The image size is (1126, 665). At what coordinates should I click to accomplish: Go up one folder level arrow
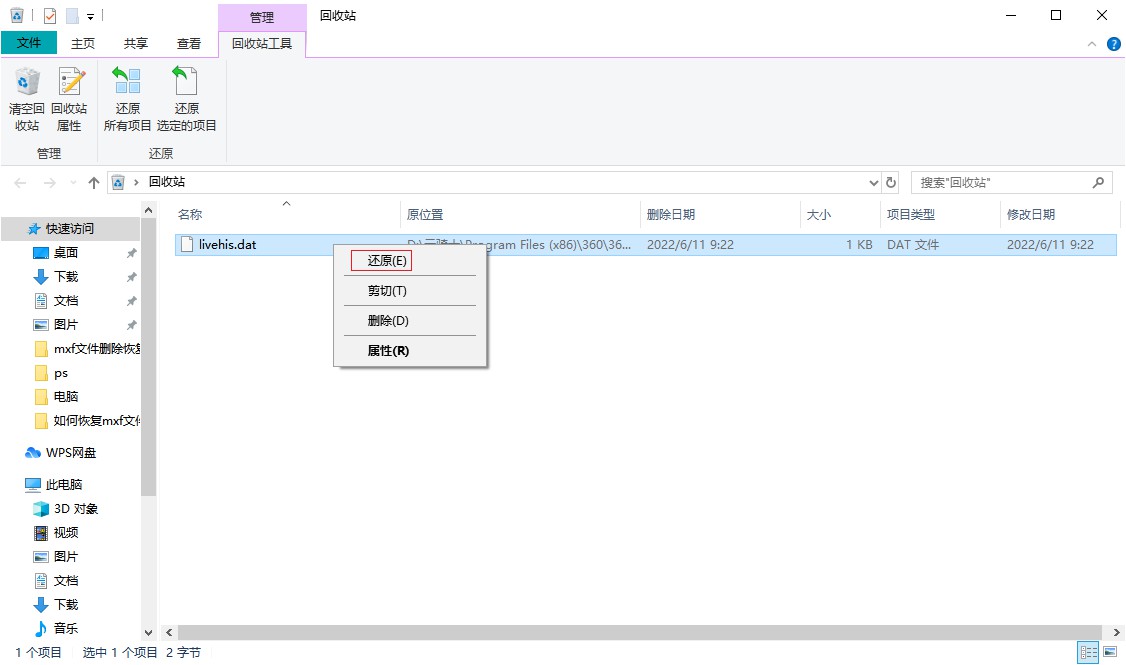(x=94, y=183)
